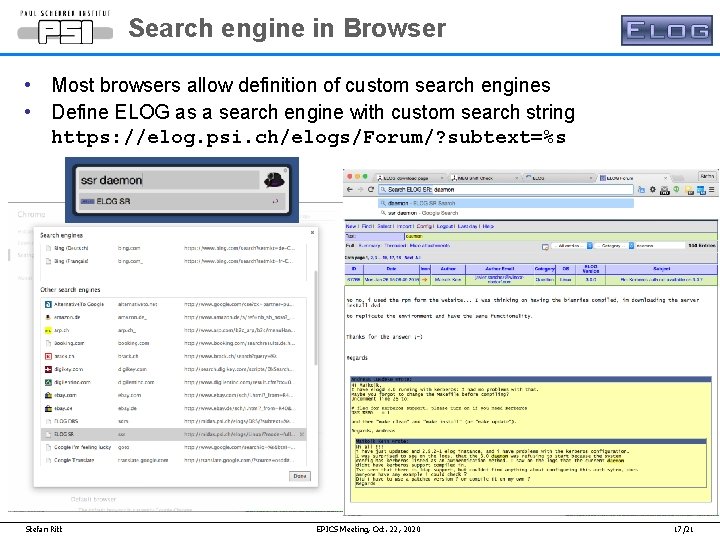Switch to the third 'ELOG' browser tab
720x540 pixels.
[x=558, y=178]
